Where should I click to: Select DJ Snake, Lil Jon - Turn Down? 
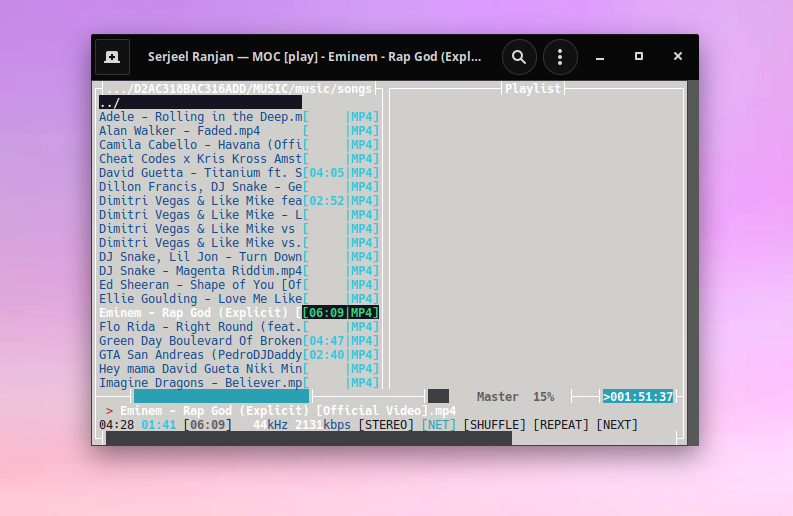tap(239, 257)
